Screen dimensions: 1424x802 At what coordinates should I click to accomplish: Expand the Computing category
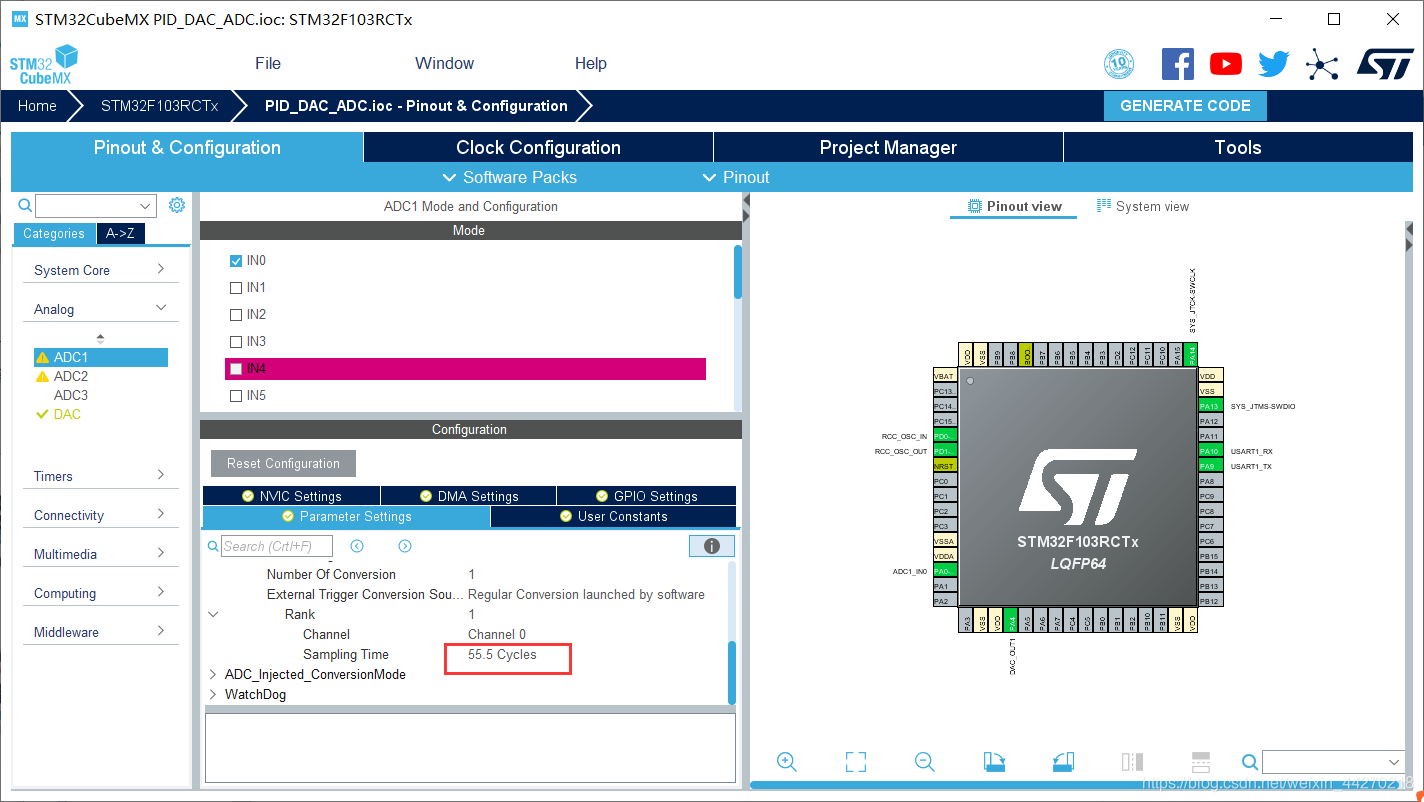pos(161,592)
